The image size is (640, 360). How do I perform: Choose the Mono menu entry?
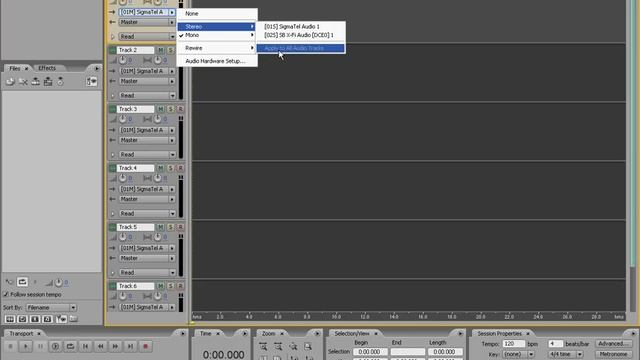(x=217, y=36)
